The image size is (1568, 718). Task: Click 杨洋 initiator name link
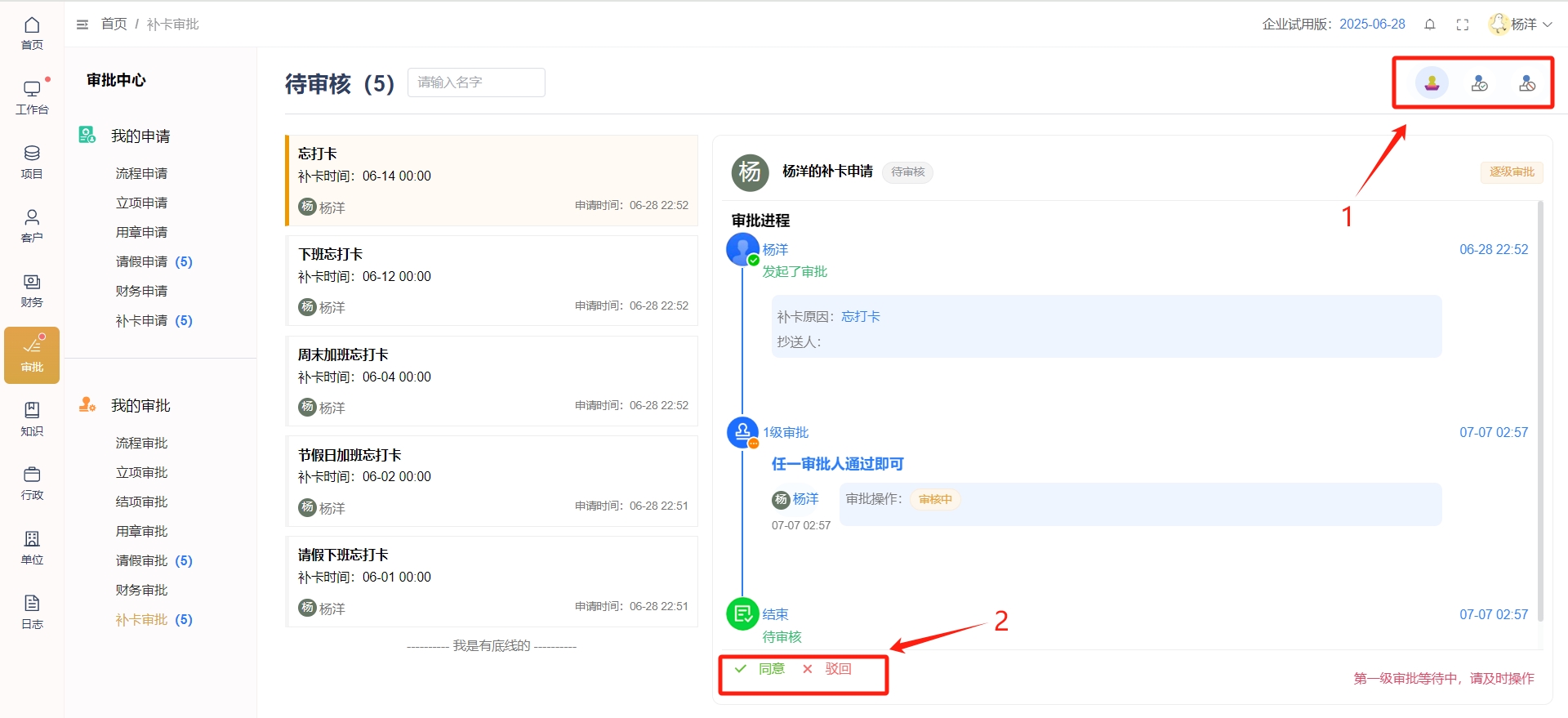(x=775, y=249)
